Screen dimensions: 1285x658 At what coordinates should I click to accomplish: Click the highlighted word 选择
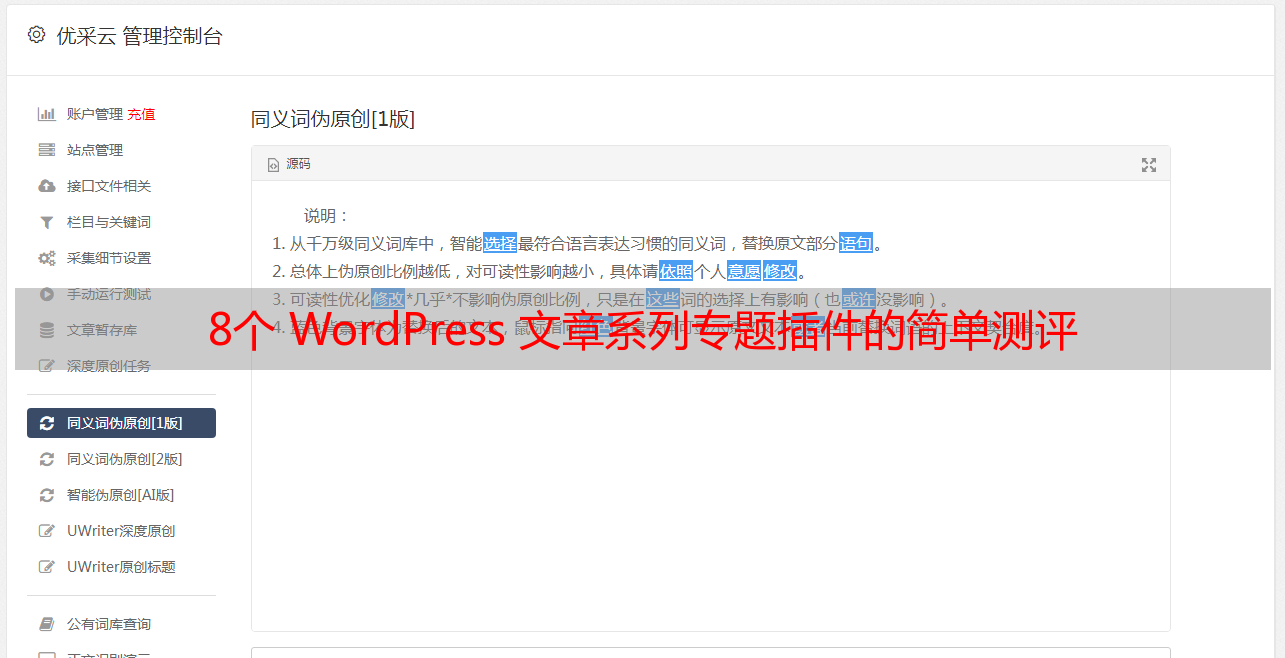(500, 243)
